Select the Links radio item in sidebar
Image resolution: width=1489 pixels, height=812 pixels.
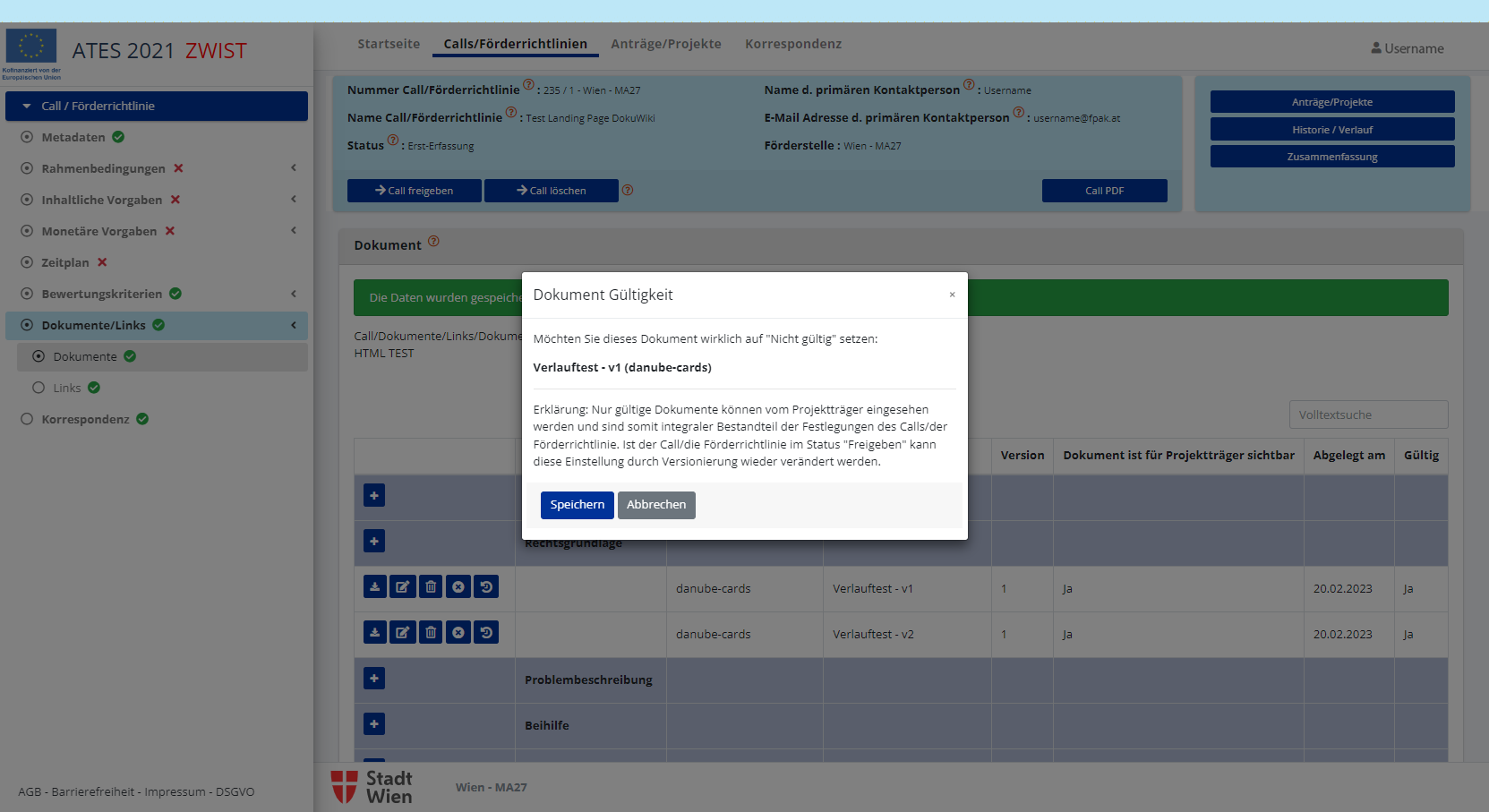tap(39, 388)
